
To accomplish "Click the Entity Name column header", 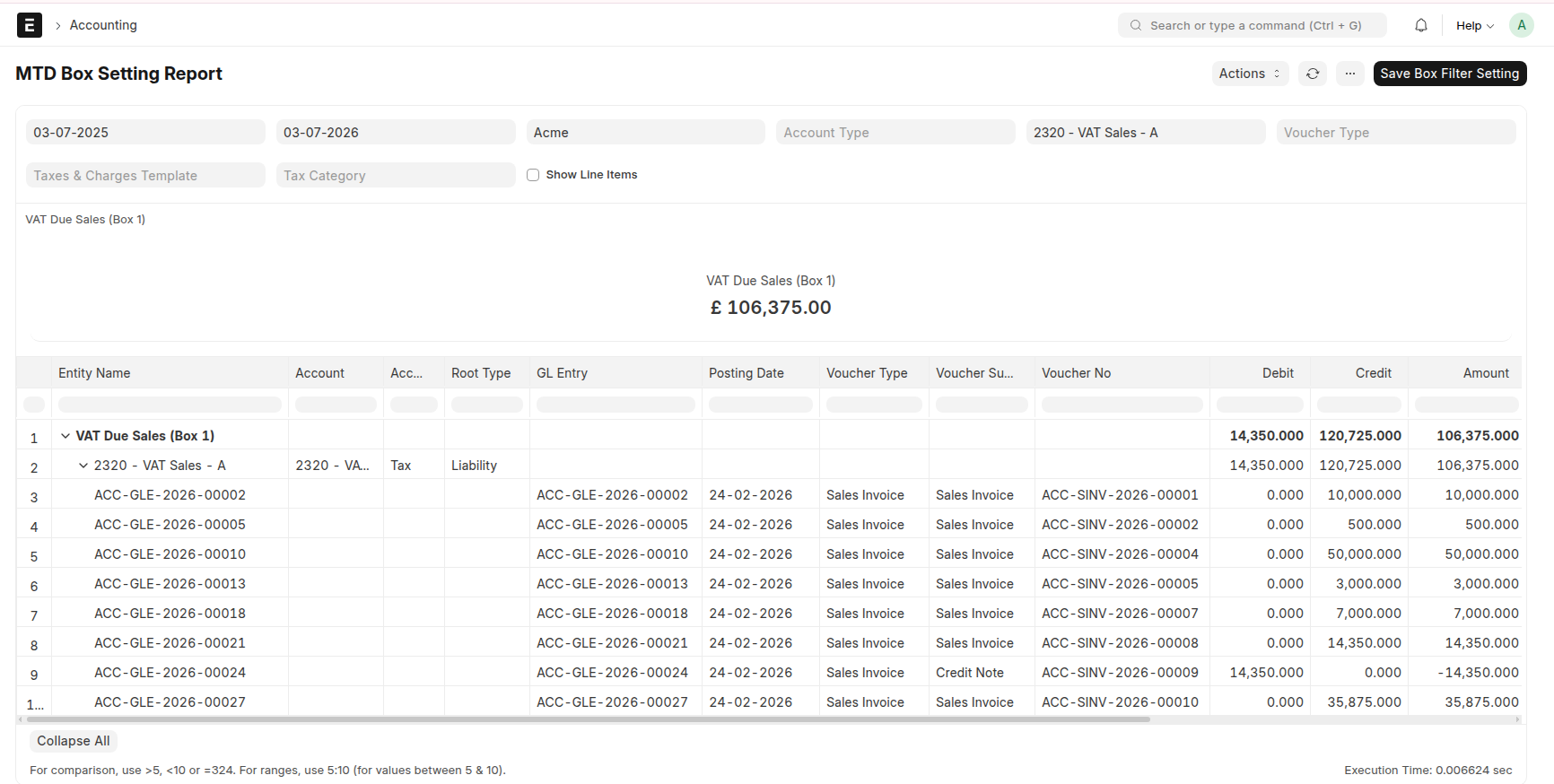I will tap(170, 373).
